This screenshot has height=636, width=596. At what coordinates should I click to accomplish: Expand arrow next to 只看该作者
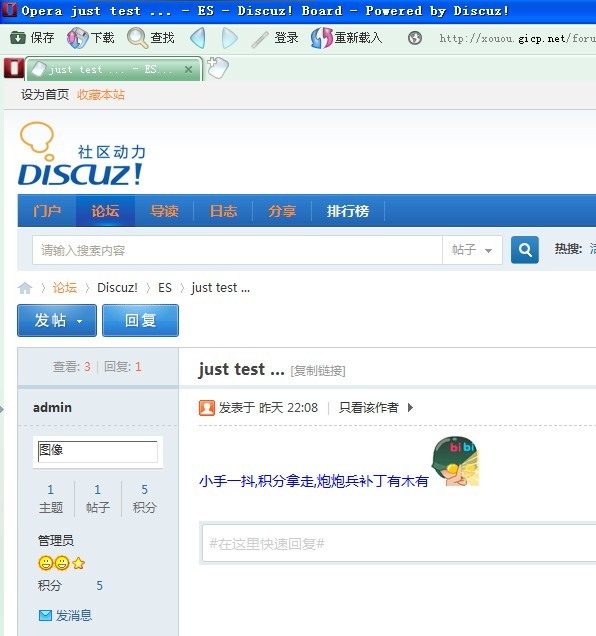(x=410, y=408)
